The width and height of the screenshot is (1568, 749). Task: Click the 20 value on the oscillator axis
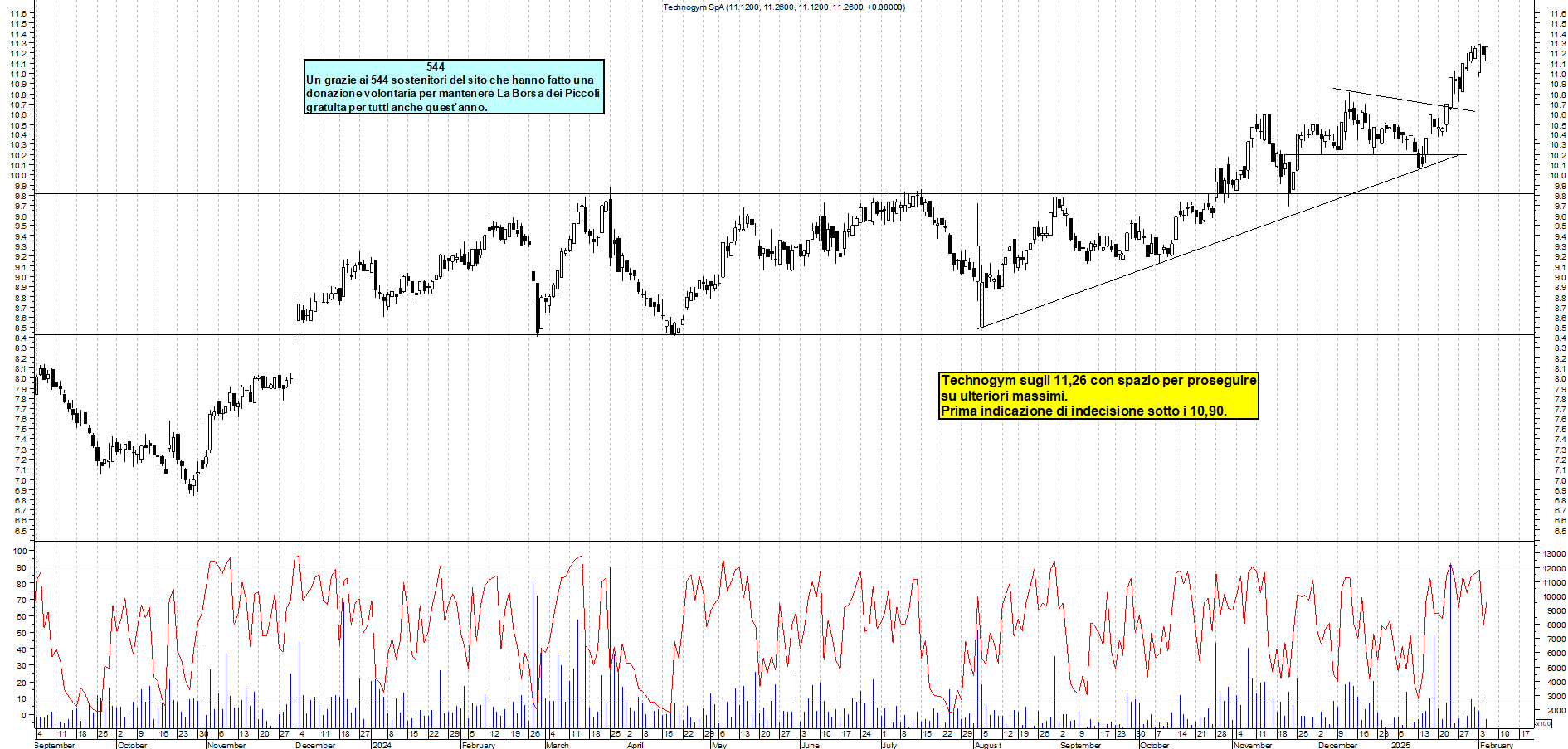coord(22,682)
